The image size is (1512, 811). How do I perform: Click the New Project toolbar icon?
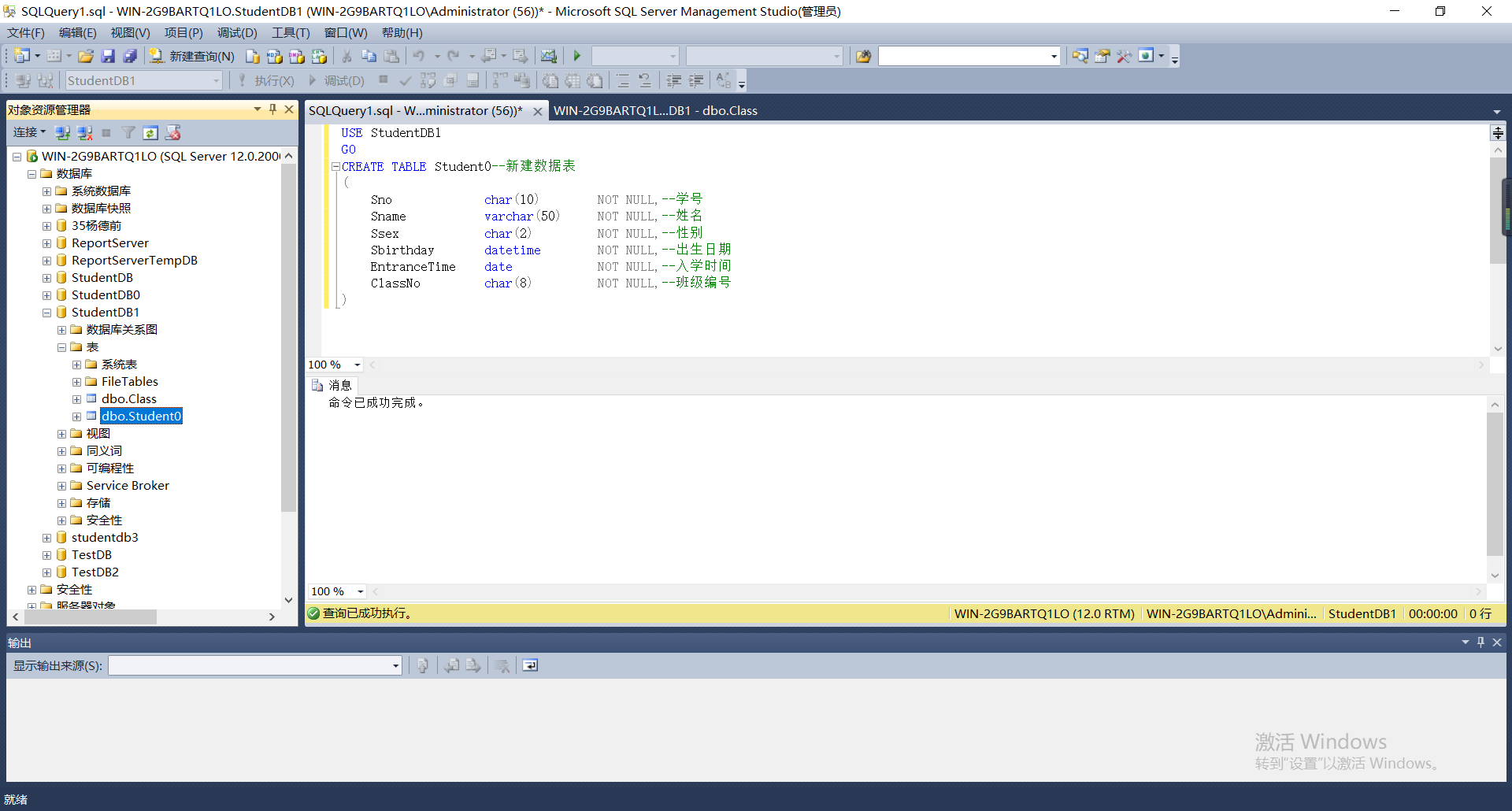(22, 56)
